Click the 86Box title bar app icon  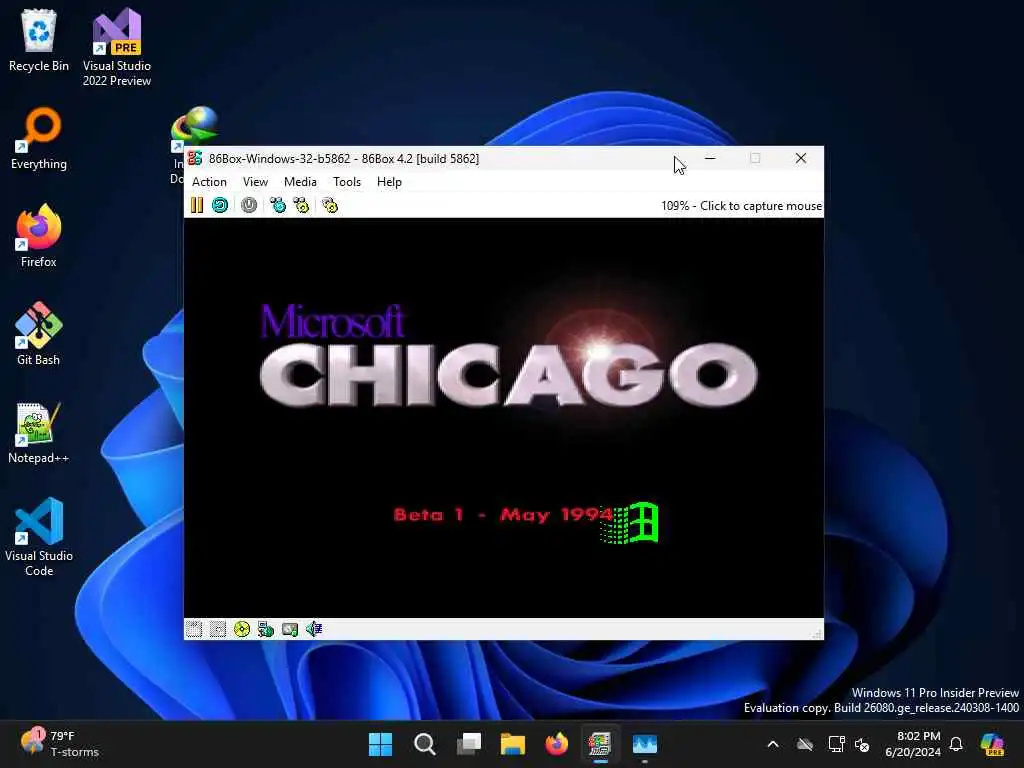coord(195,158)
